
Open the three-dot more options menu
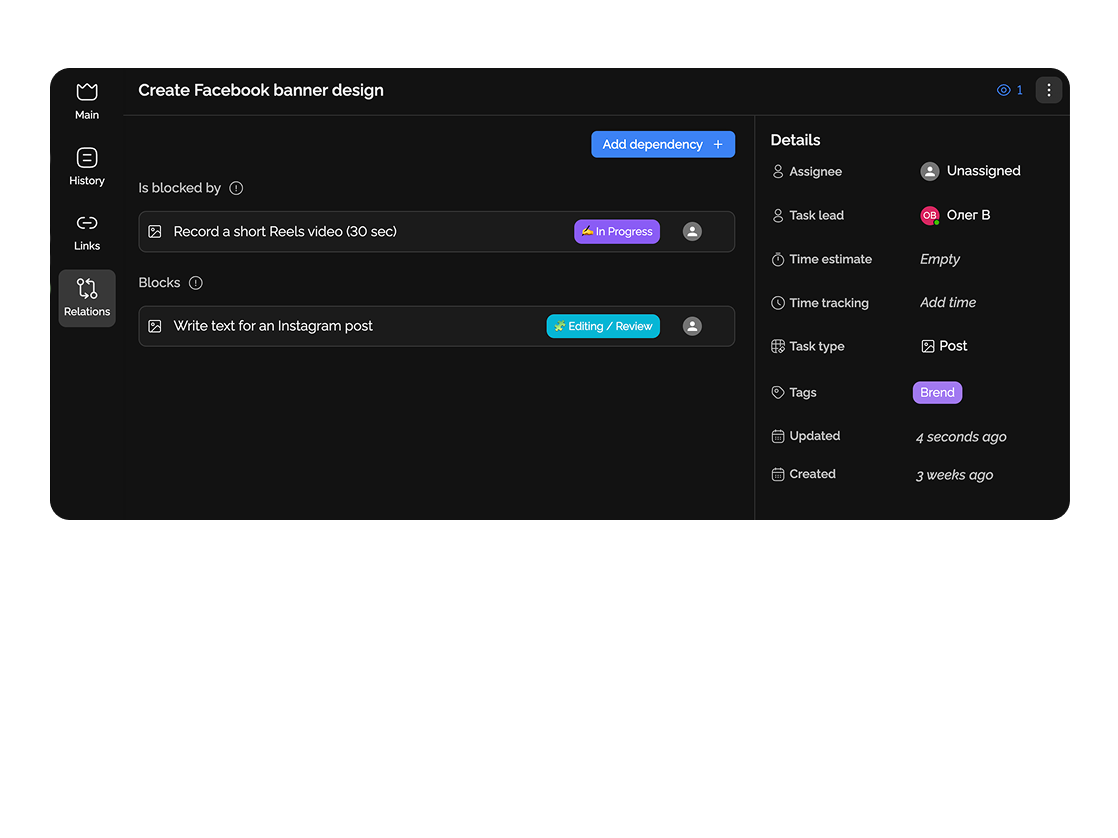tap(1048, 90)
